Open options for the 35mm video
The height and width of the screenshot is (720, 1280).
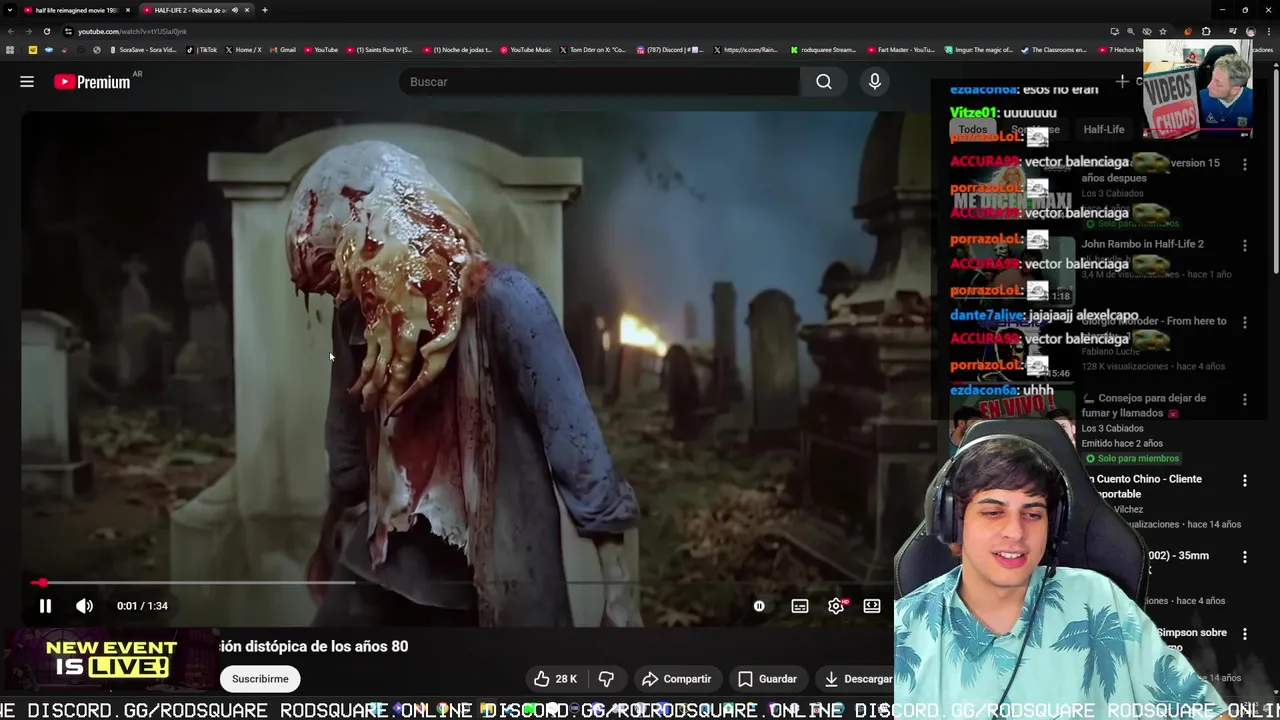click(x=1245, y=557)
